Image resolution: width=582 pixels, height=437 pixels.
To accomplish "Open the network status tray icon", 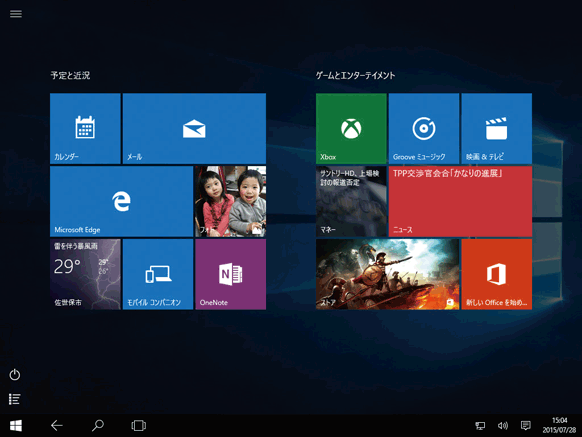I will pyautogui.click(x=480, y=426).
